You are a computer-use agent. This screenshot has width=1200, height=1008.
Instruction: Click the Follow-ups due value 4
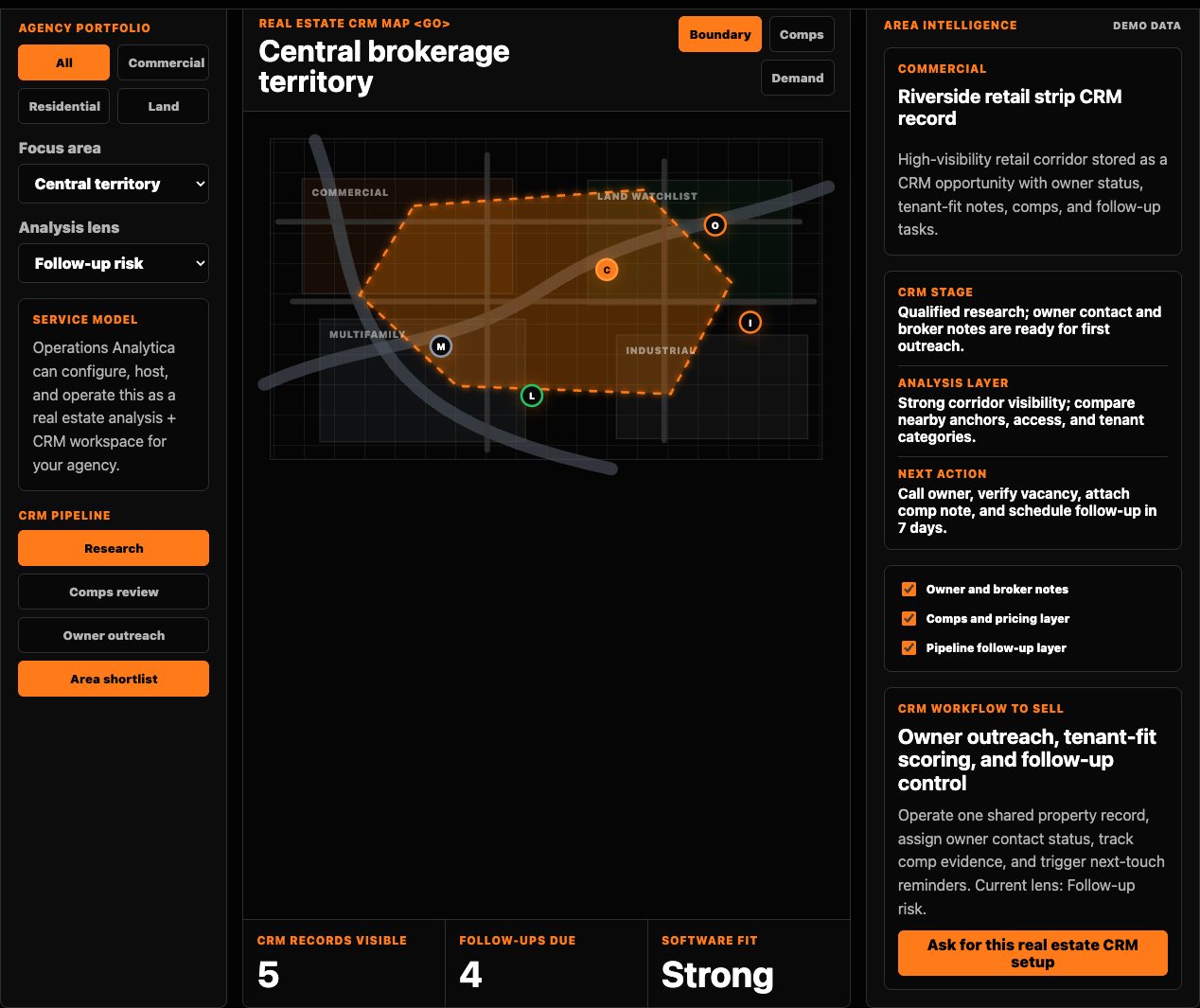pos(470,975)
